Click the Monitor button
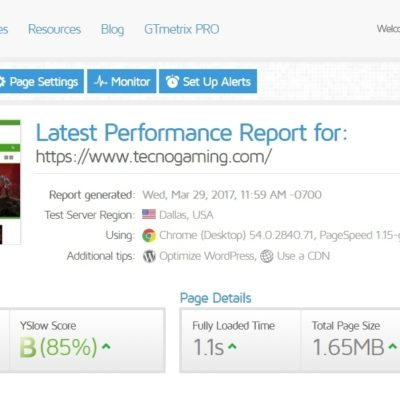 click(x=122, y=81)
